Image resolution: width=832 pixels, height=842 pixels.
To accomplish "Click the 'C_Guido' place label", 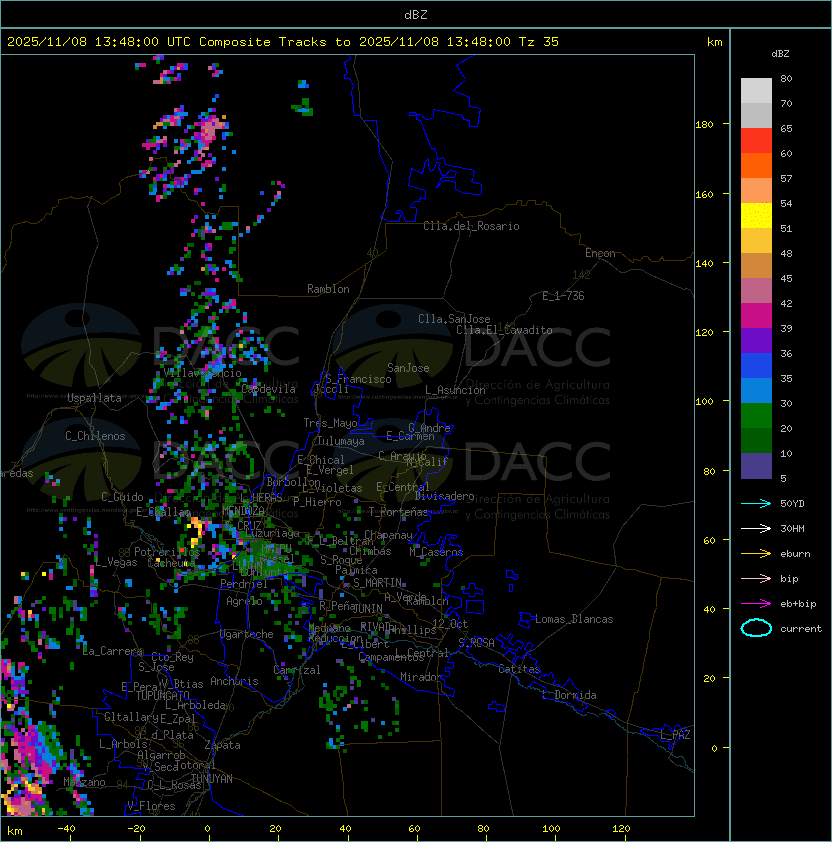I will 122,497.
